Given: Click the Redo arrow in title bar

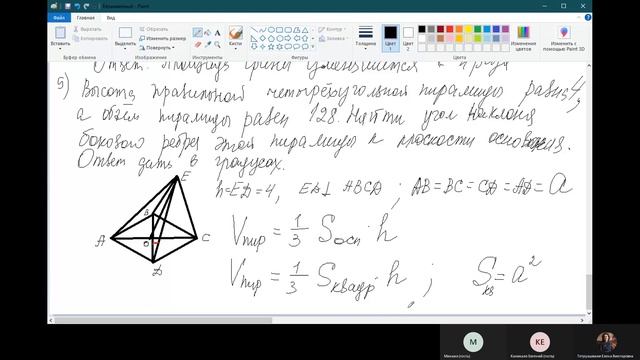Looking at the screenshot, I should 86,6.
